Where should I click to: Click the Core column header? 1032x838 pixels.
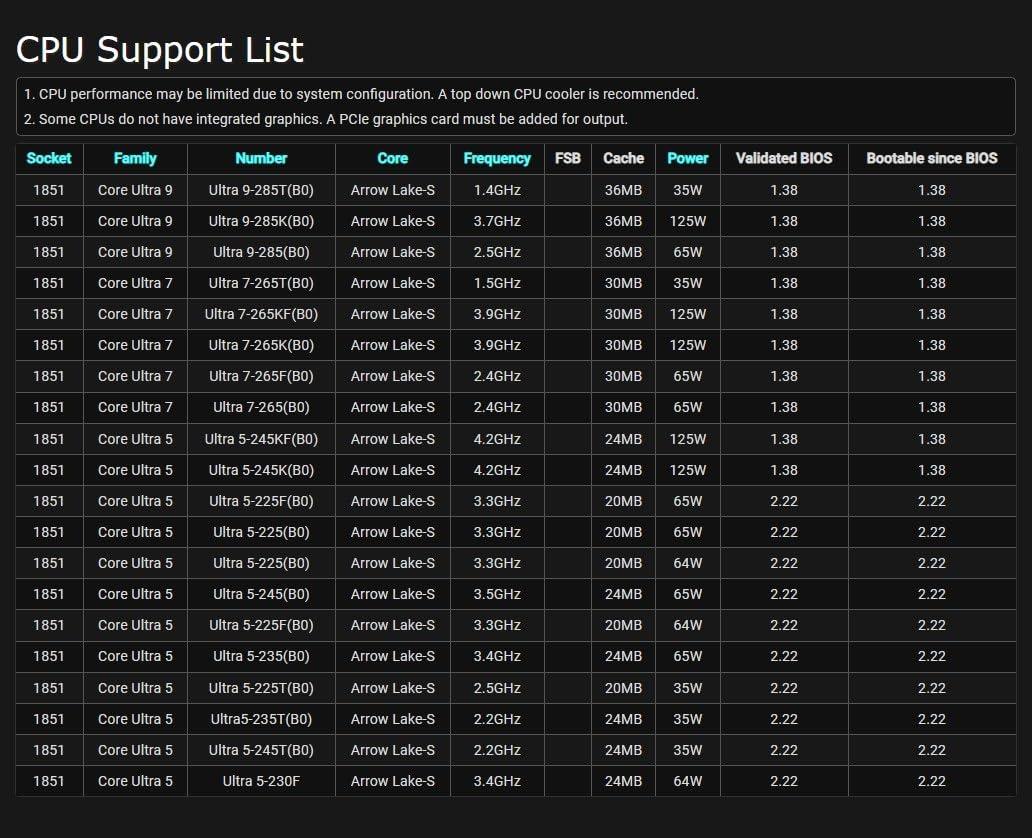click(x=392, y=158)
